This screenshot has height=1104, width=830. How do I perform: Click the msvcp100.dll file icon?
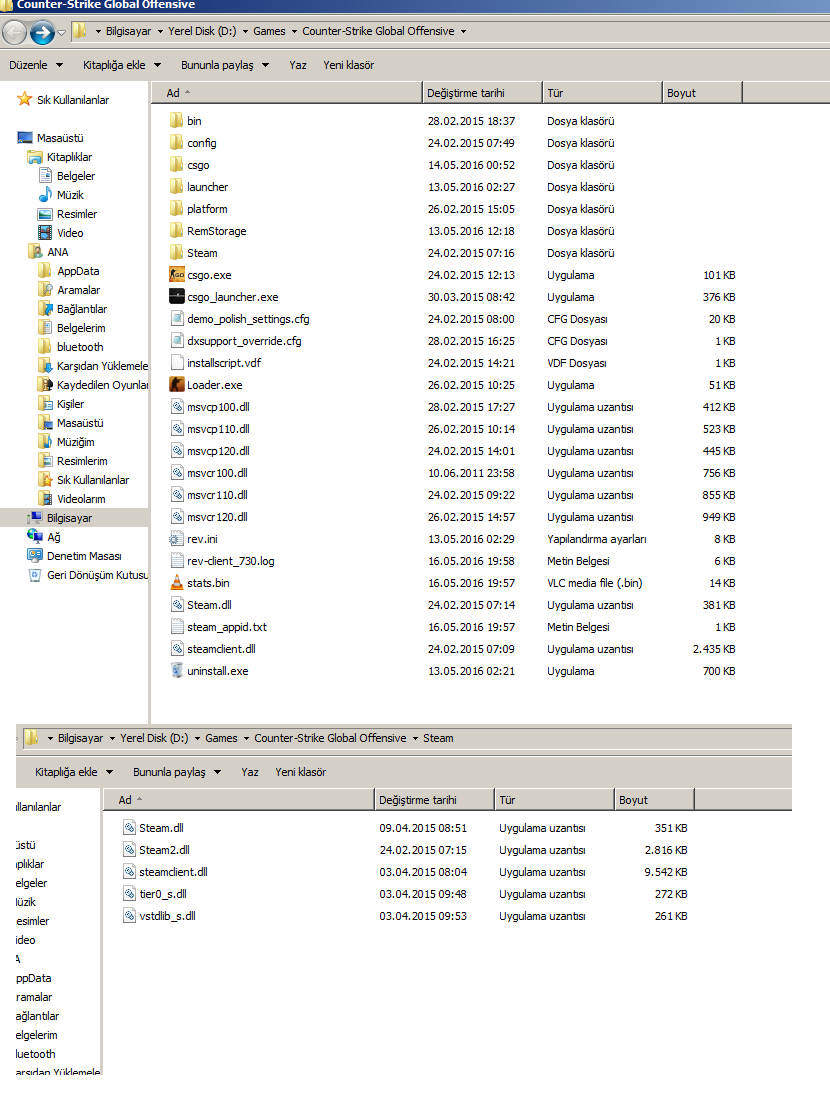click(x=177, y=406)
